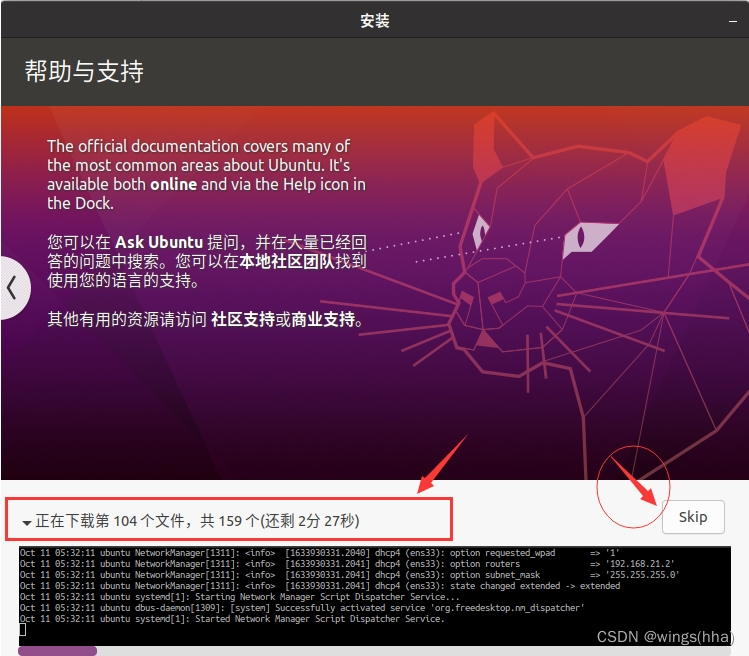This screenshot has width=749, height=656.
Task: Open the 社区支持 link
Action: click(243, 319)
